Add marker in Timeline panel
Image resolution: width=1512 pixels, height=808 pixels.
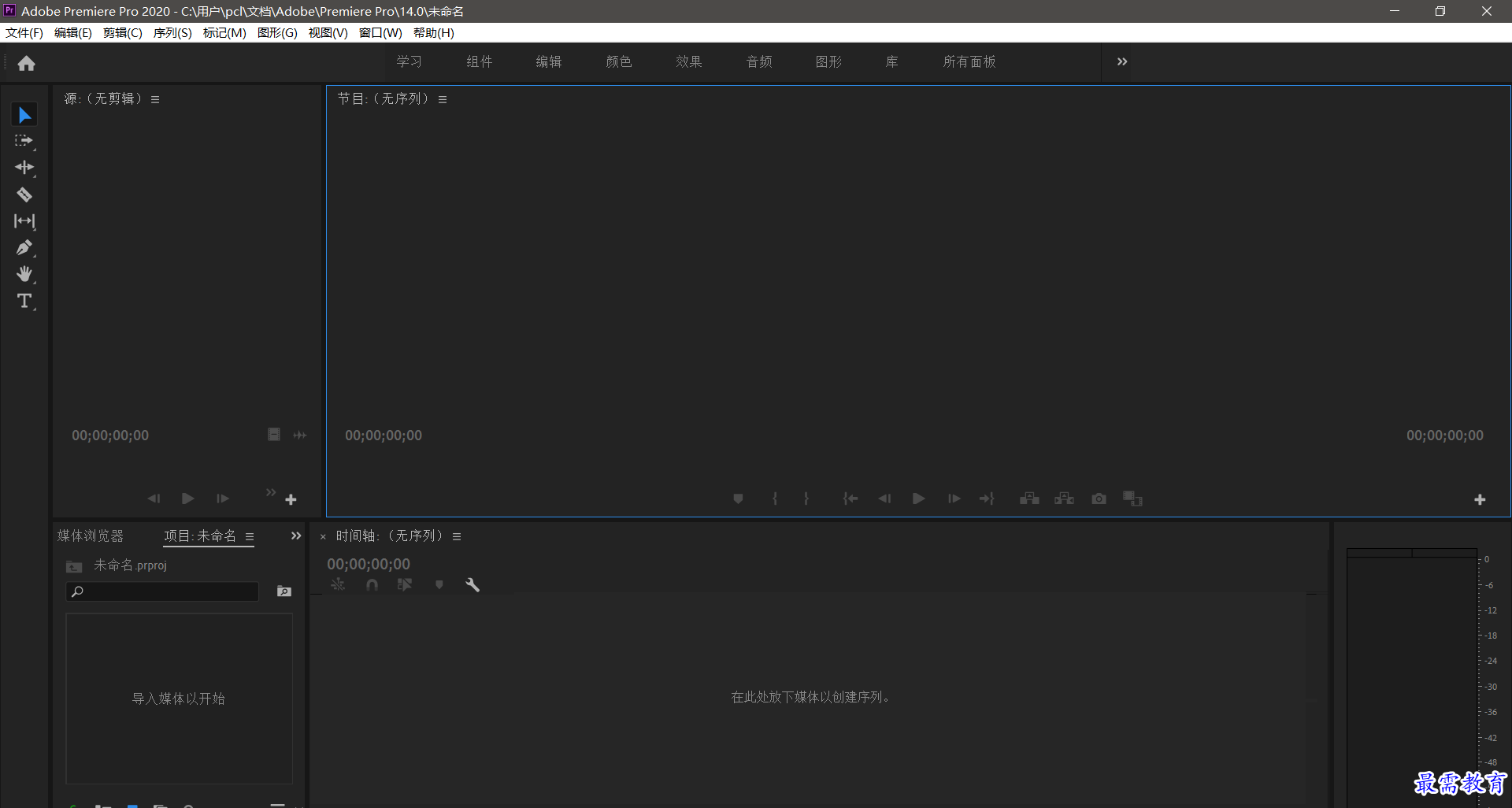tap(439, 584)
